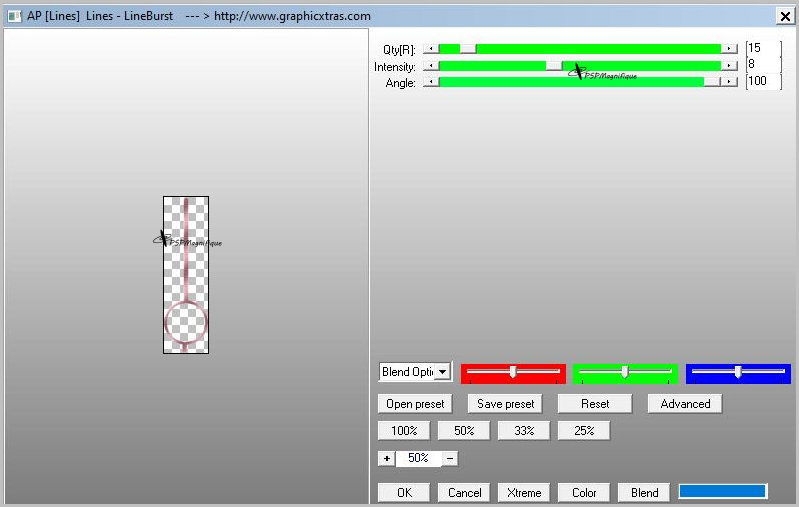The height and width of the screenshot is (507, 799).
Task: Click the red channel slider
Action: [x=513, y=372]
